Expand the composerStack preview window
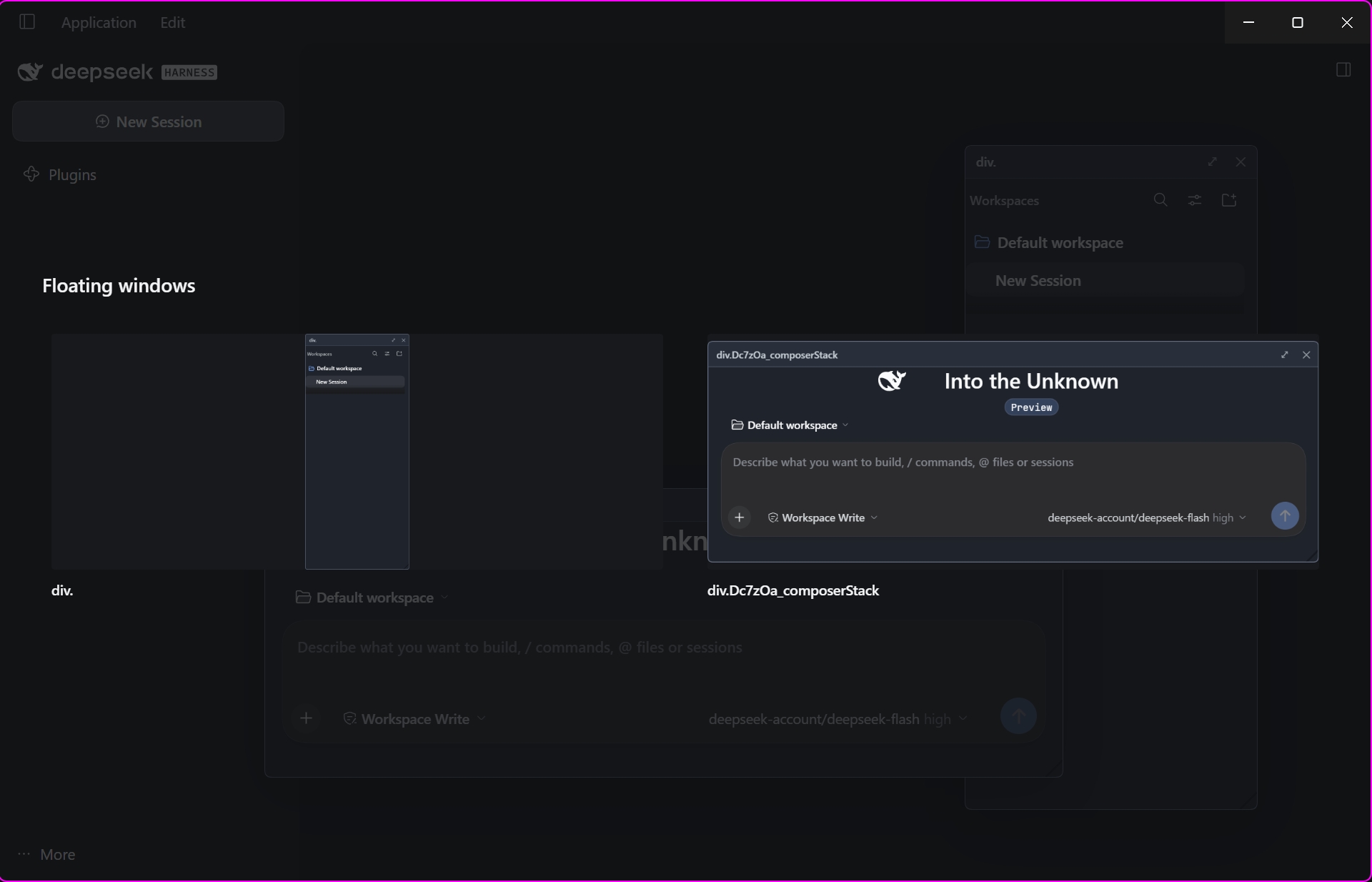Screen dimensions: 1372x882 (1285, 355)
